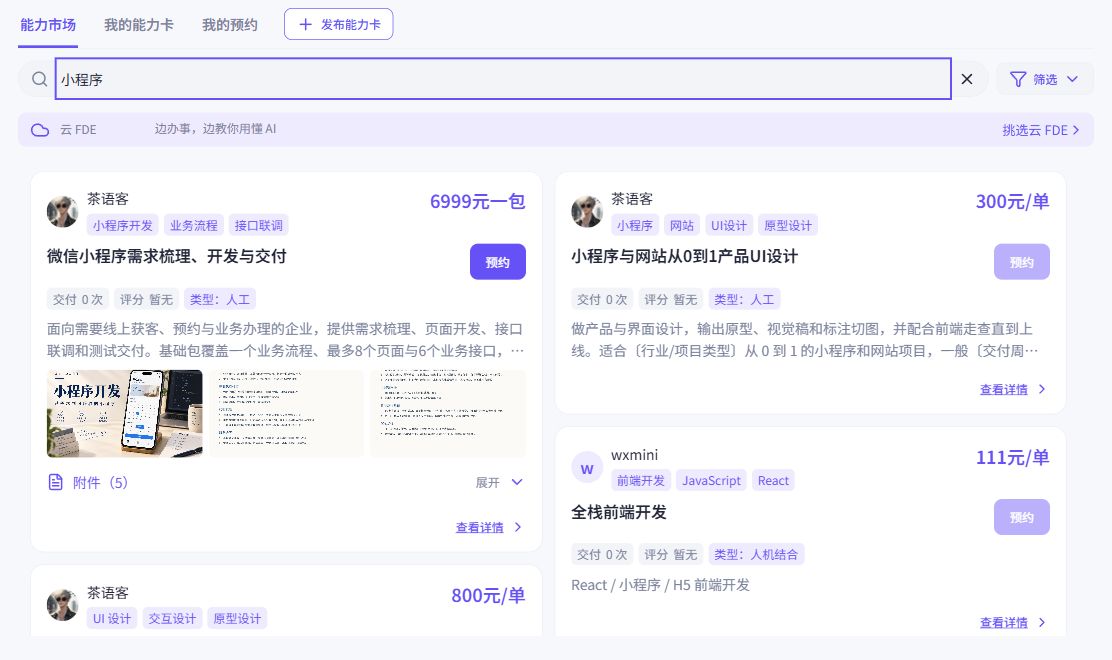The height and width of the screenshot is (660, 1112).
Task: Open 查看详情 on the wxmini card
Action: [x=1003, y=622]
